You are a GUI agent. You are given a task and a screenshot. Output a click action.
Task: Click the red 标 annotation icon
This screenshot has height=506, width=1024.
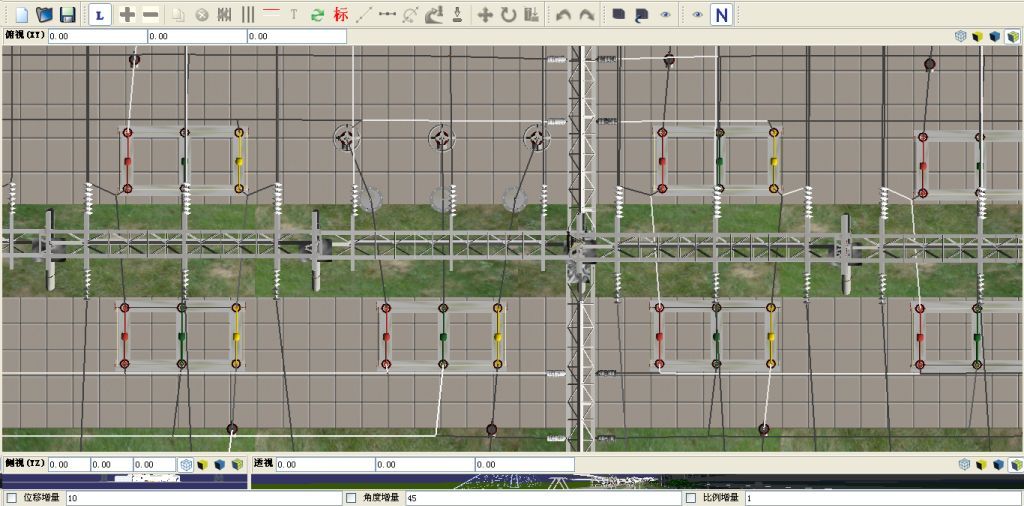click(x=341, y=15)
